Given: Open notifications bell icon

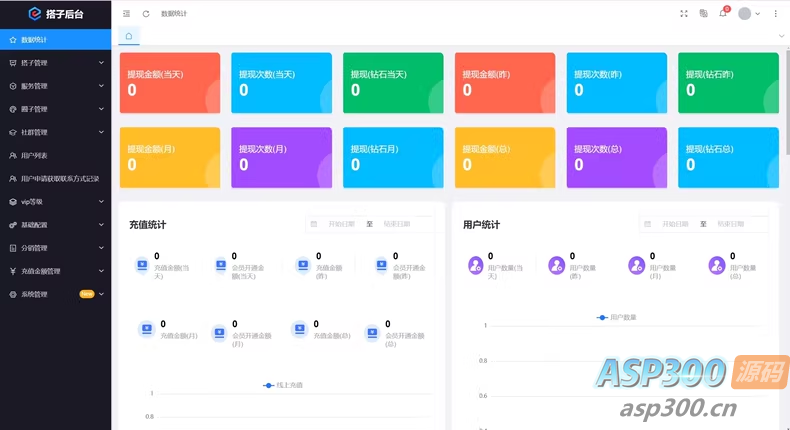Looking at the screenshot, I should pos(722,14).
